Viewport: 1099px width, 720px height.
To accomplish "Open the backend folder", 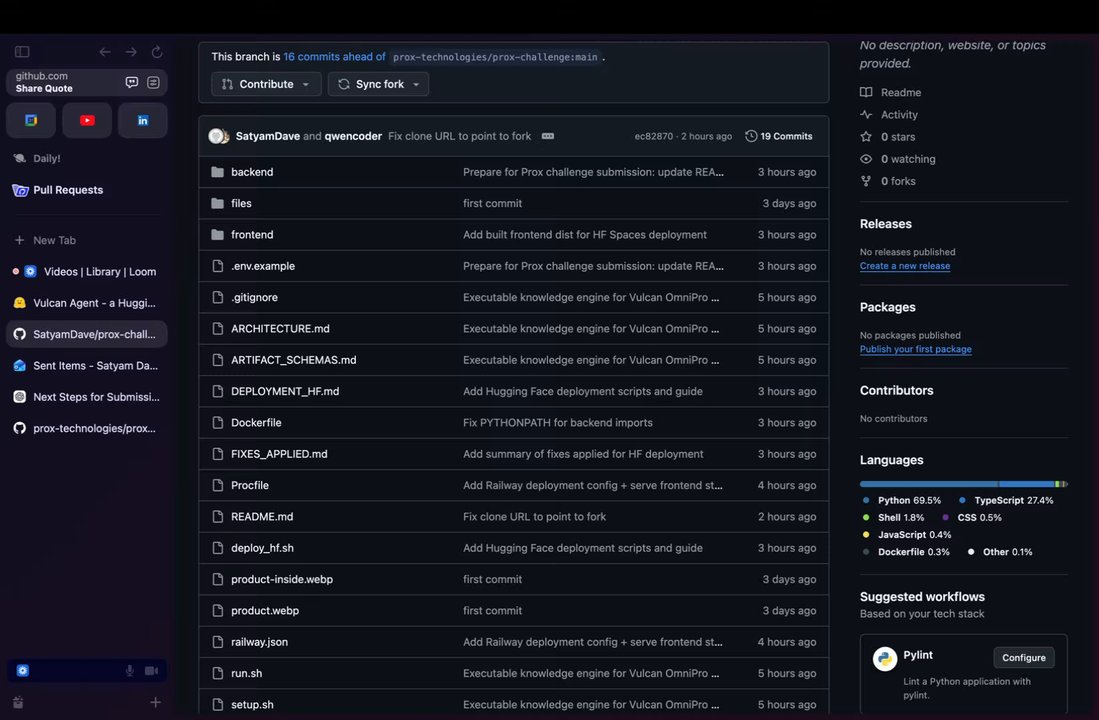I will (x=252, y=172).
